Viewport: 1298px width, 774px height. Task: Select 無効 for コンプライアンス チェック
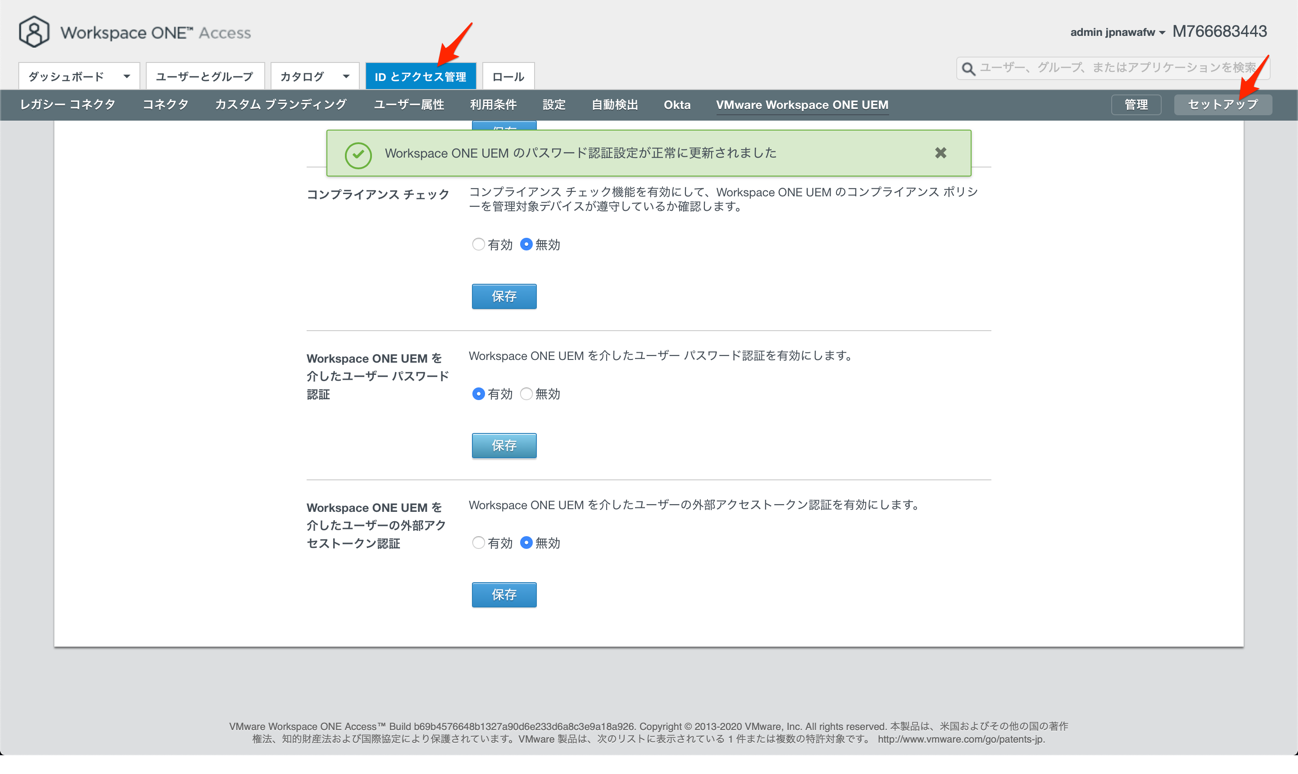pyautogui.click(x=526, y=244)
